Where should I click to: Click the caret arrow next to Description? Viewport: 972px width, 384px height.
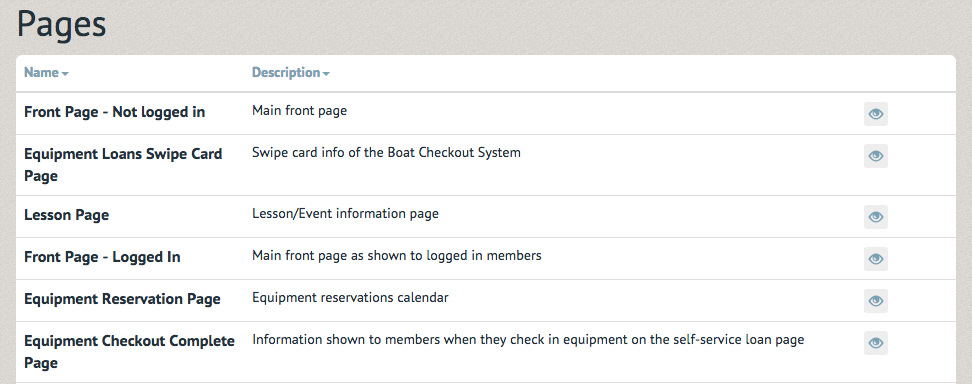[x=326, y=74]
